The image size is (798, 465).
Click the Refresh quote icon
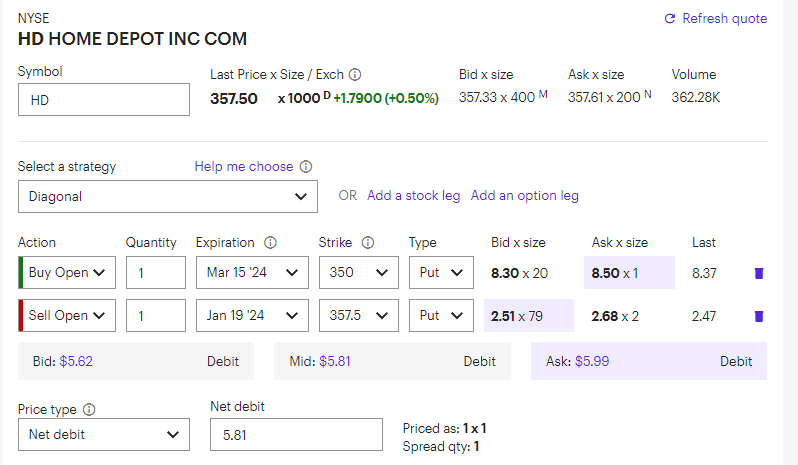coord(670,19)
